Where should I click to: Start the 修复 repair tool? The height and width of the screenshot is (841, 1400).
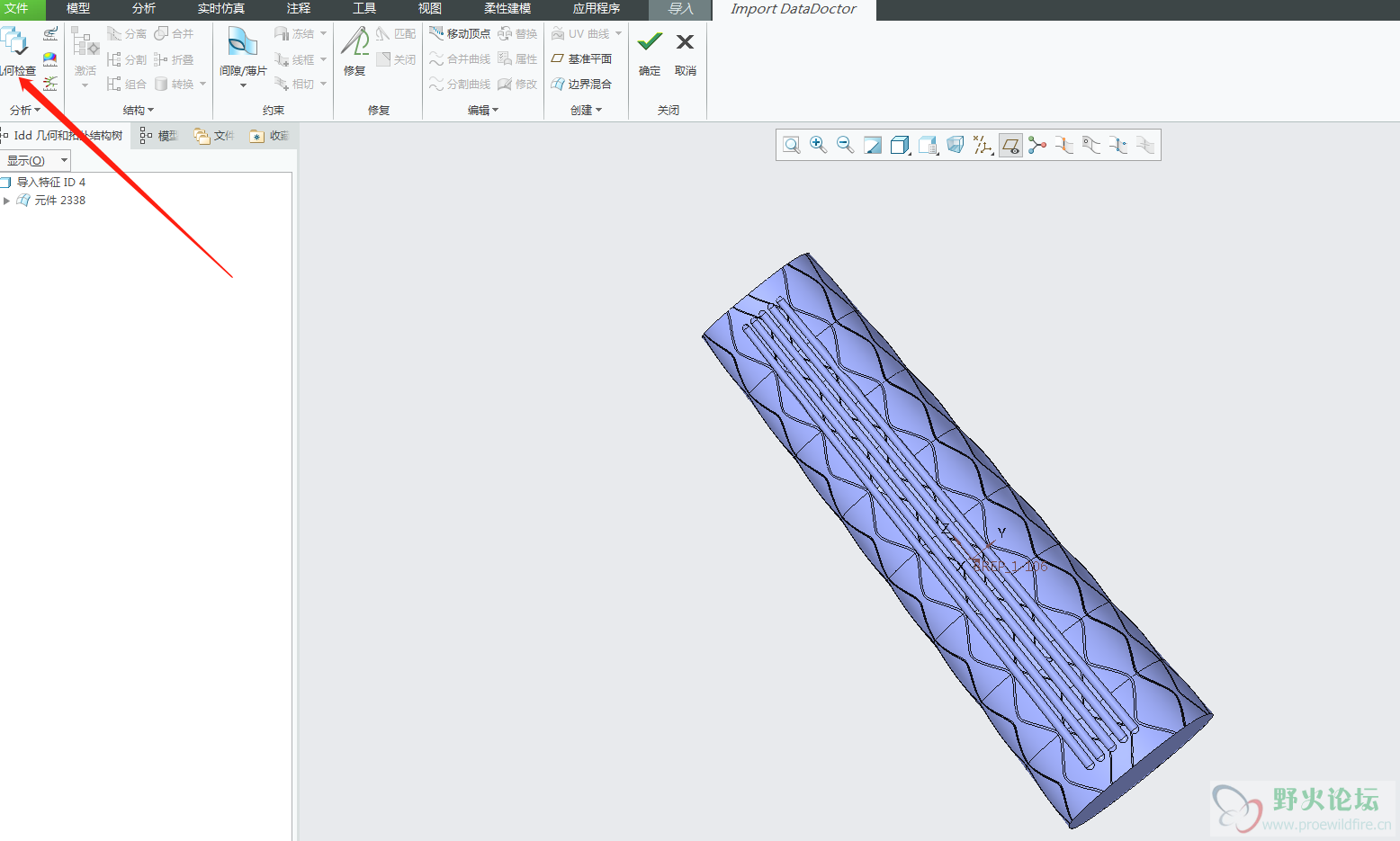tap(354, 51)
